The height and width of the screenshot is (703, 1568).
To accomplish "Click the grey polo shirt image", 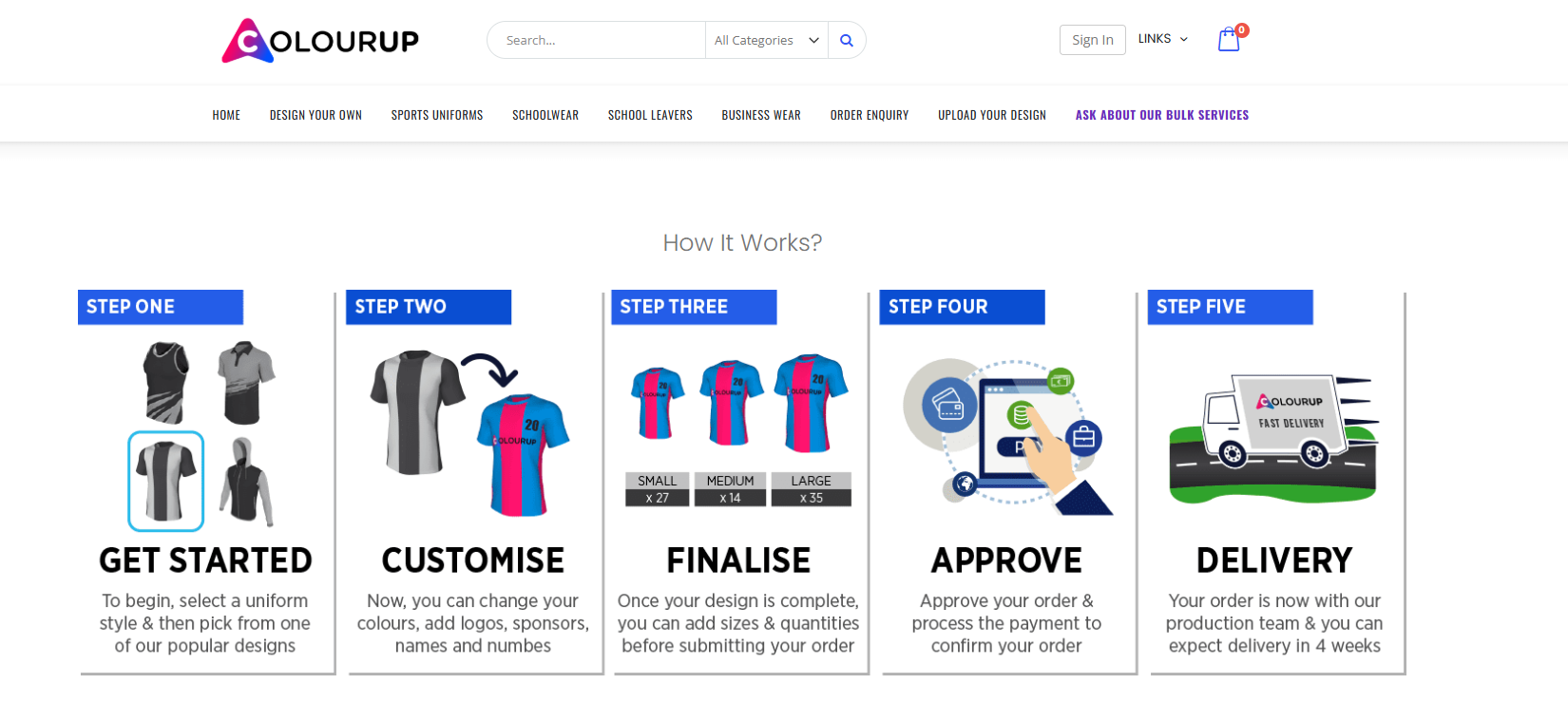I will coord(245,382).
